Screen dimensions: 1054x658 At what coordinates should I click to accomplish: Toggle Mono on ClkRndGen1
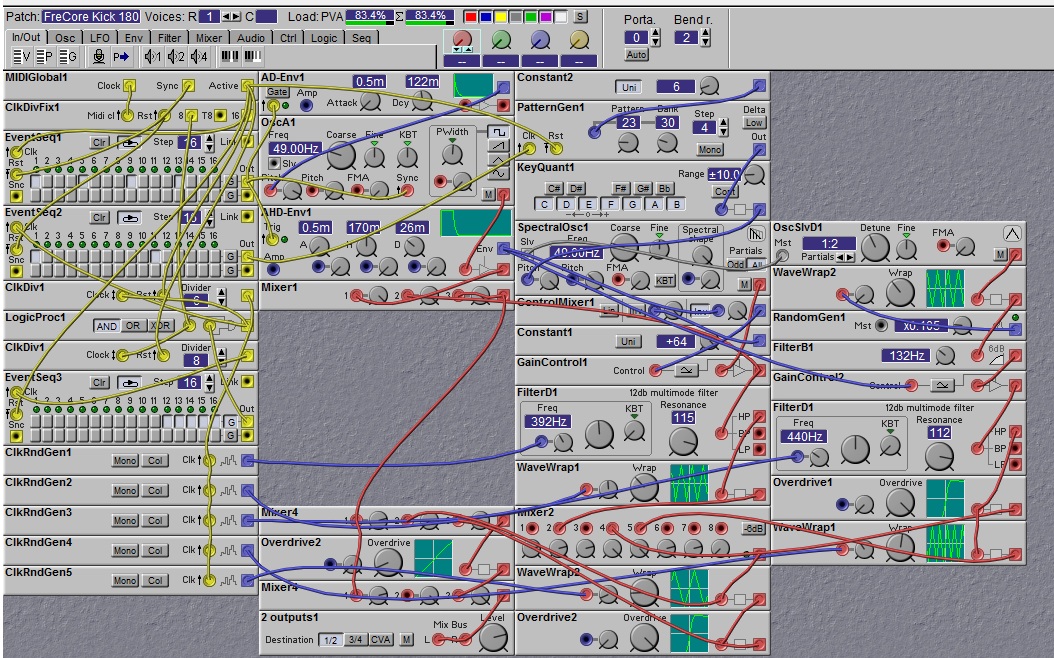pyautogui.click(x=125, y=460)
